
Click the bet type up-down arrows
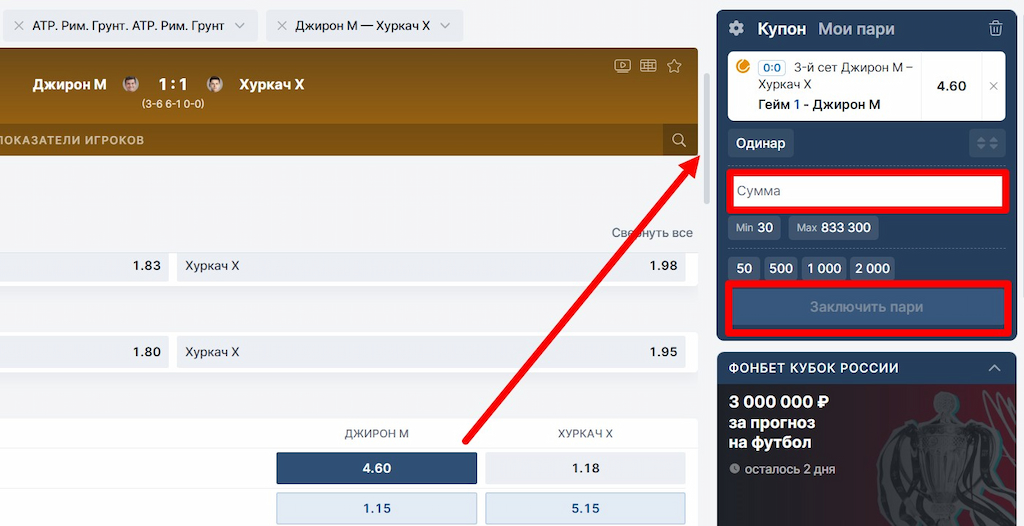pos(987,143)
